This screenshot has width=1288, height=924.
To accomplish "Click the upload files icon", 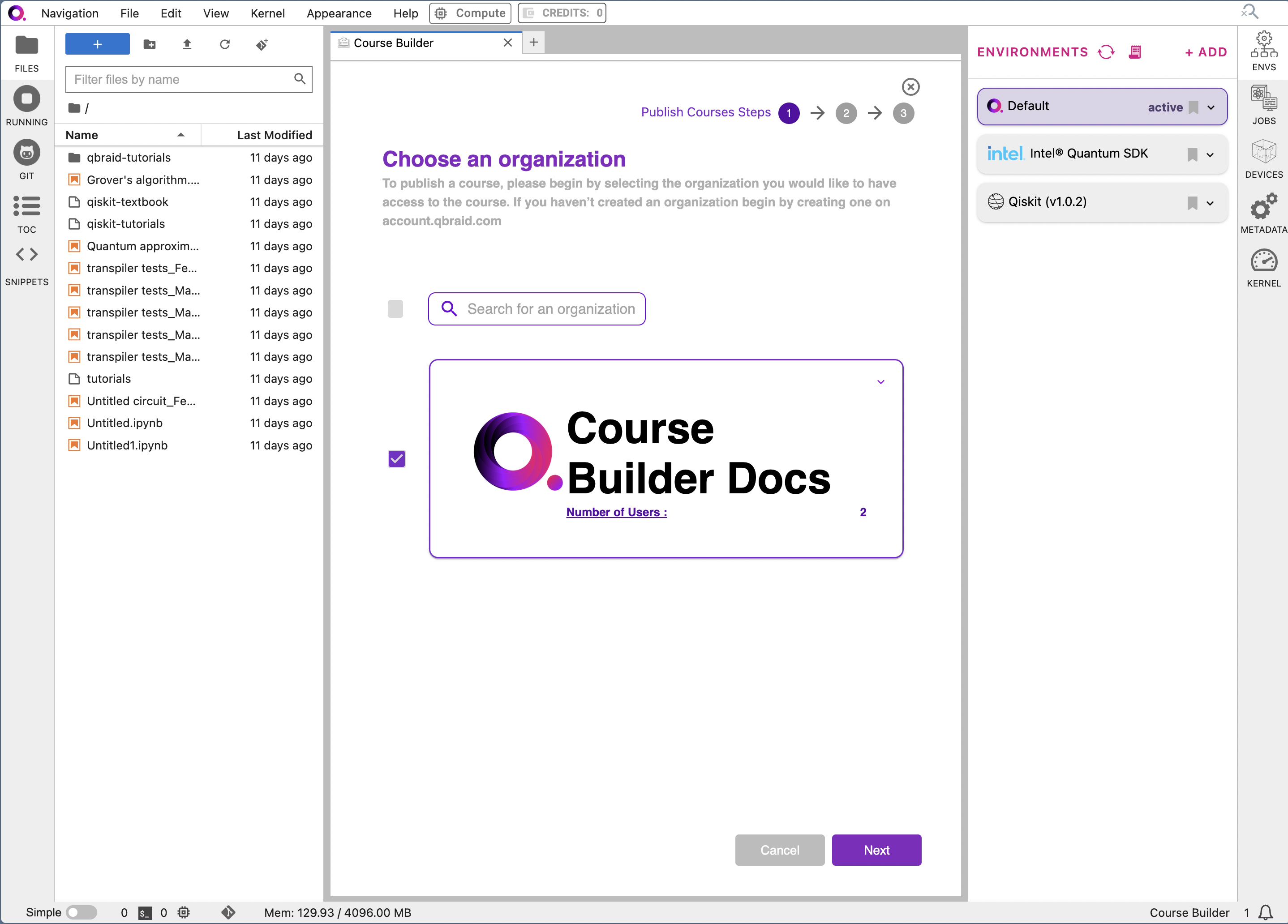I will pyautogui.click(x=187, y=44).
